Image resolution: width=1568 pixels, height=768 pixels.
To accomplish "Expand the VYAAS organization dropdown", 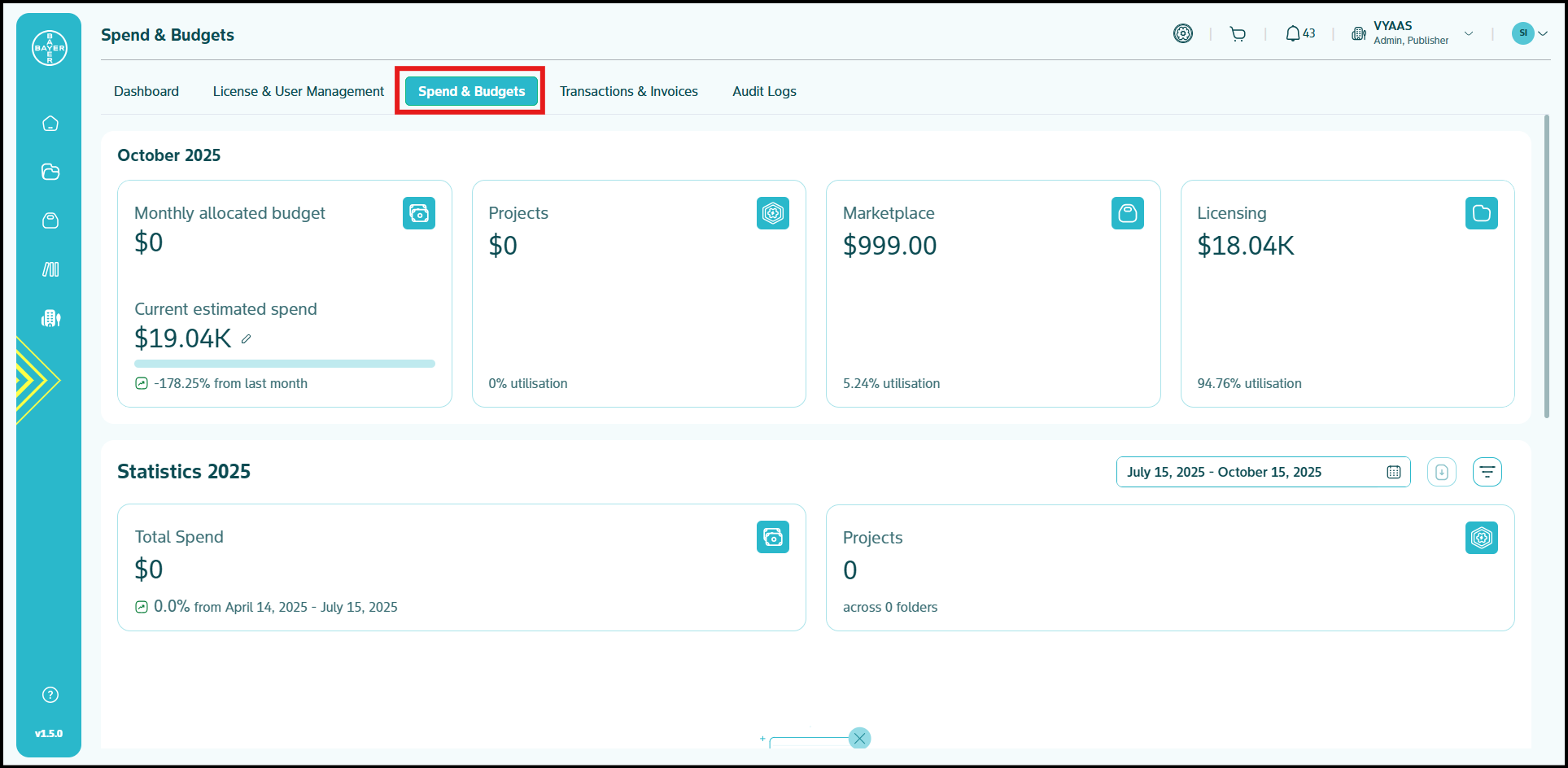I will click(1469, 34).
